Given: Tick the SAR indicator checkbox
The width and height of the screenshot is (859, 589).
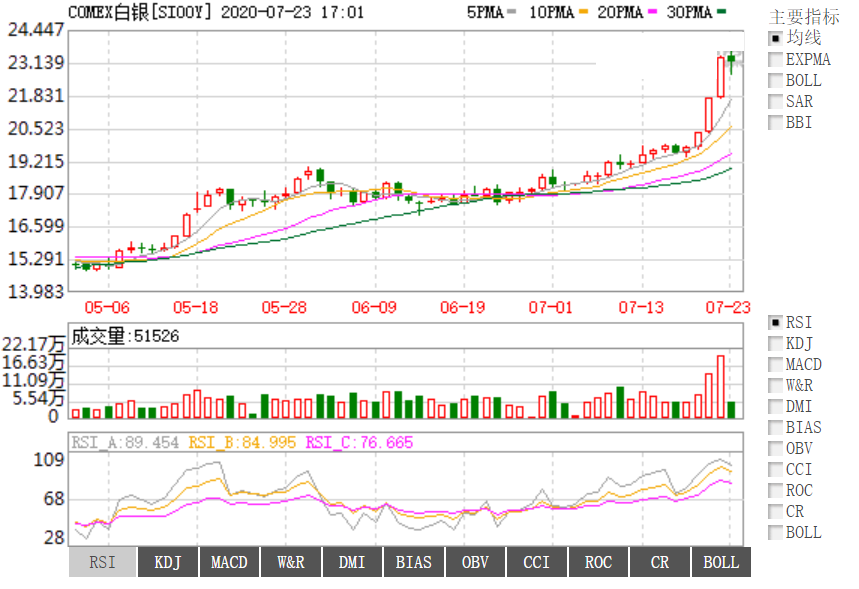Looking at the screenshot, I should 775,101.
